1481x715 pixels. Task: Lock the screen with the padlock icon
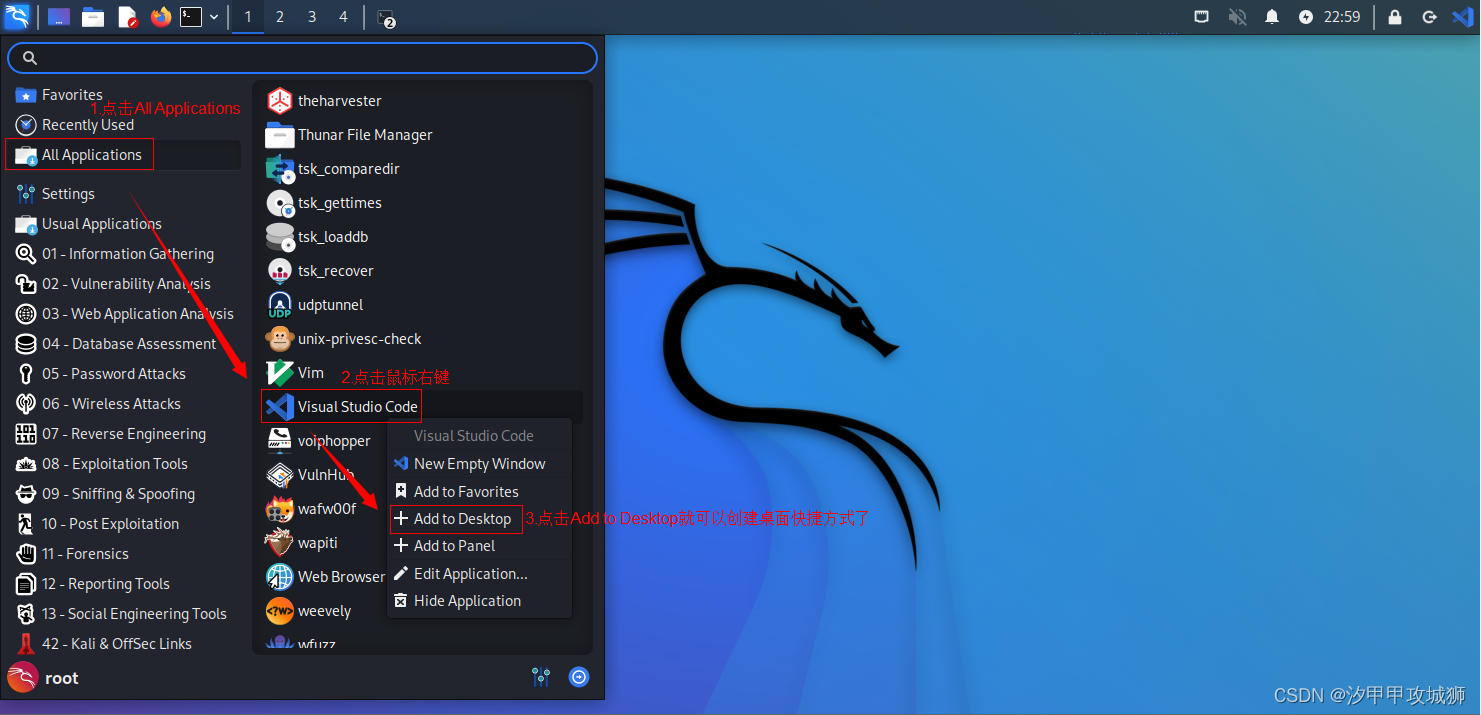coord(1395,17)
